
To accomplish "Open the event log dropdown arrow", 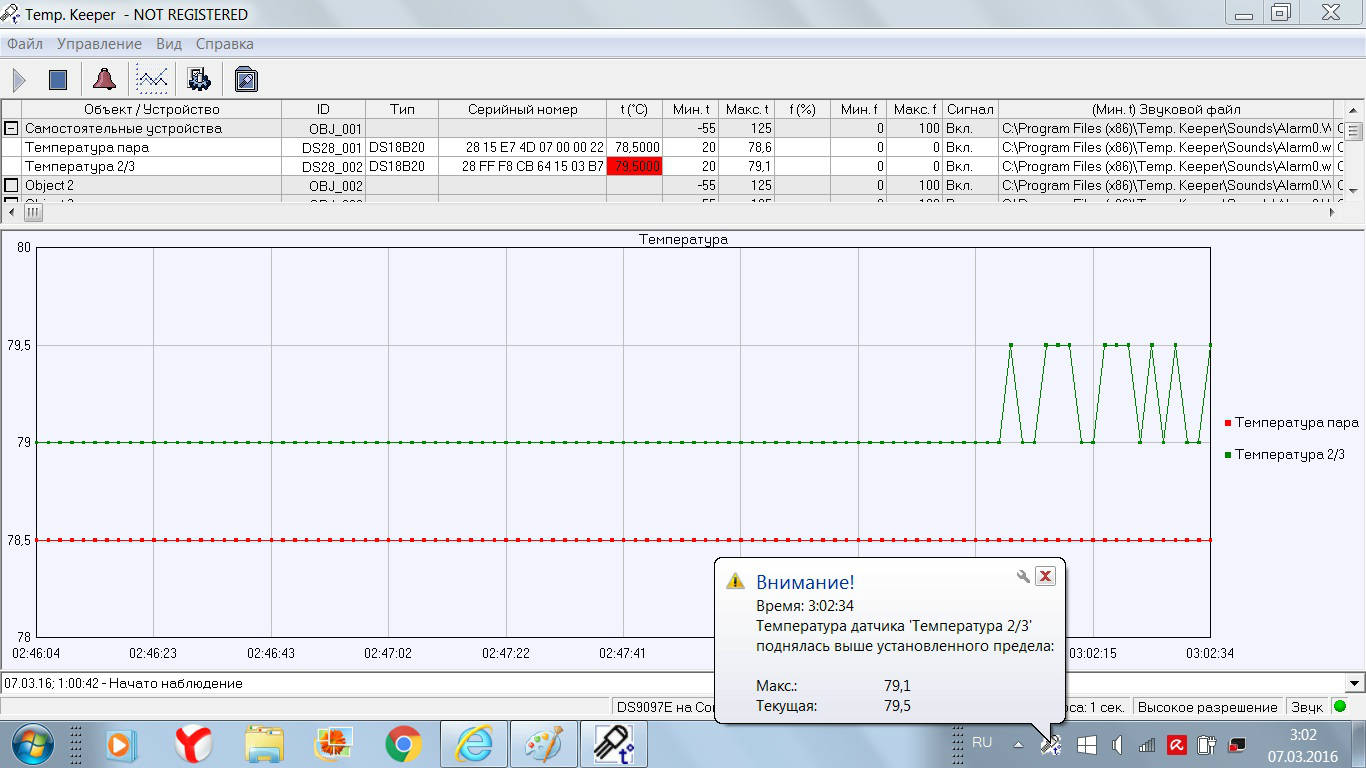I will 1355,684.
